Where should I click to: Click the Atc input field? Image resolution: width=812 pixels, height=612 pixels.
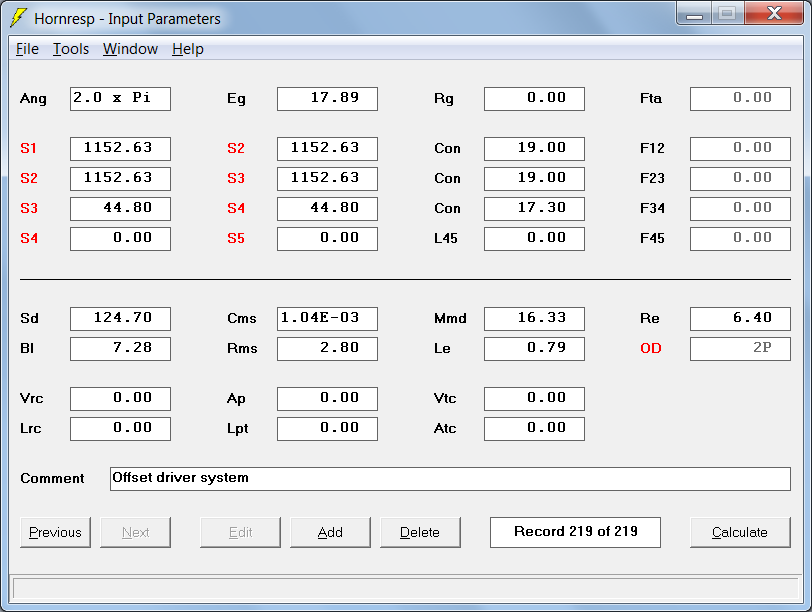click(534, 429)
